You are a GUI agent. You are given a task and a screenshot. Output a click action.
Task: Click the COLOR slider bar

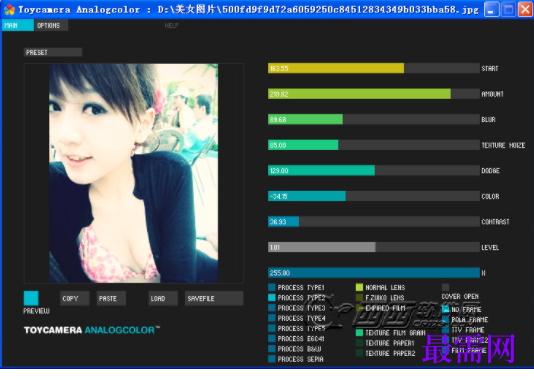[374, 196]
